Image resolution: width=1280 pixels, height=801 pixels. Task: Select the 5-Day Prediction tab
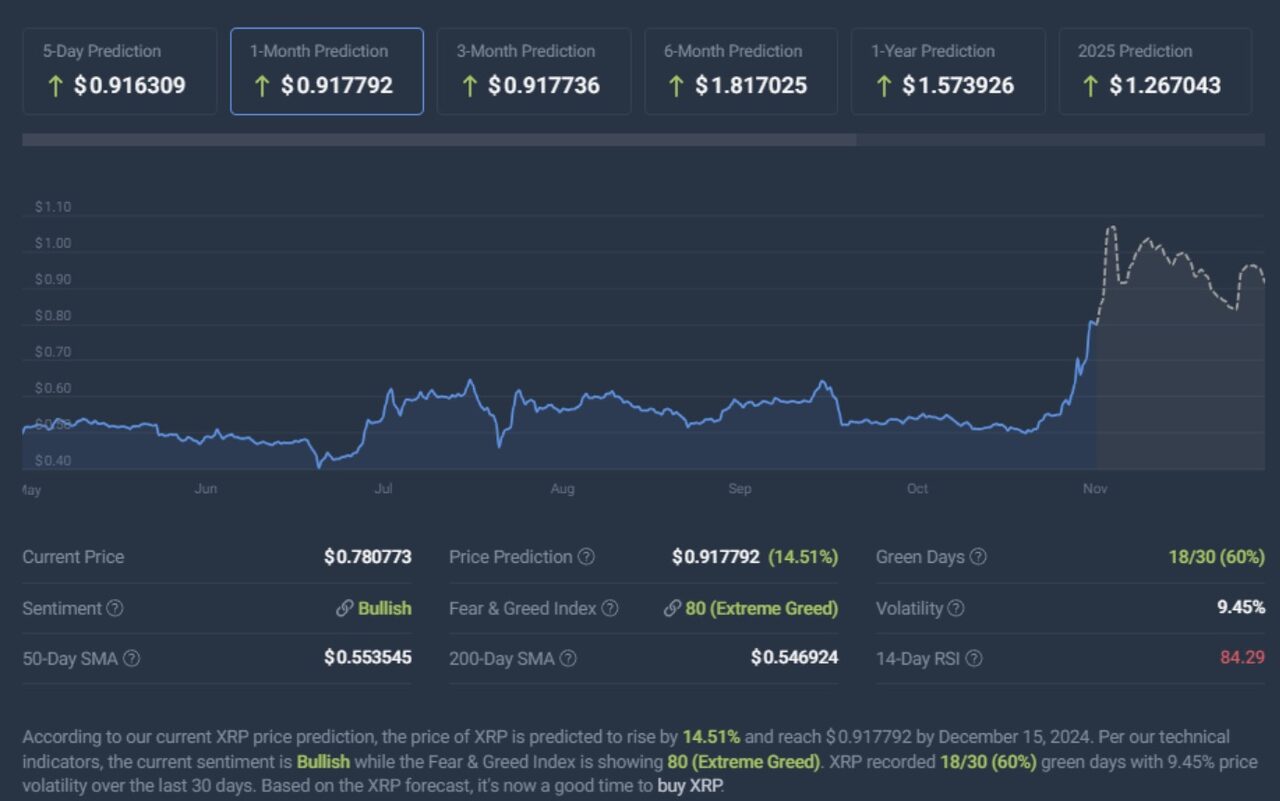click(119, 71)
